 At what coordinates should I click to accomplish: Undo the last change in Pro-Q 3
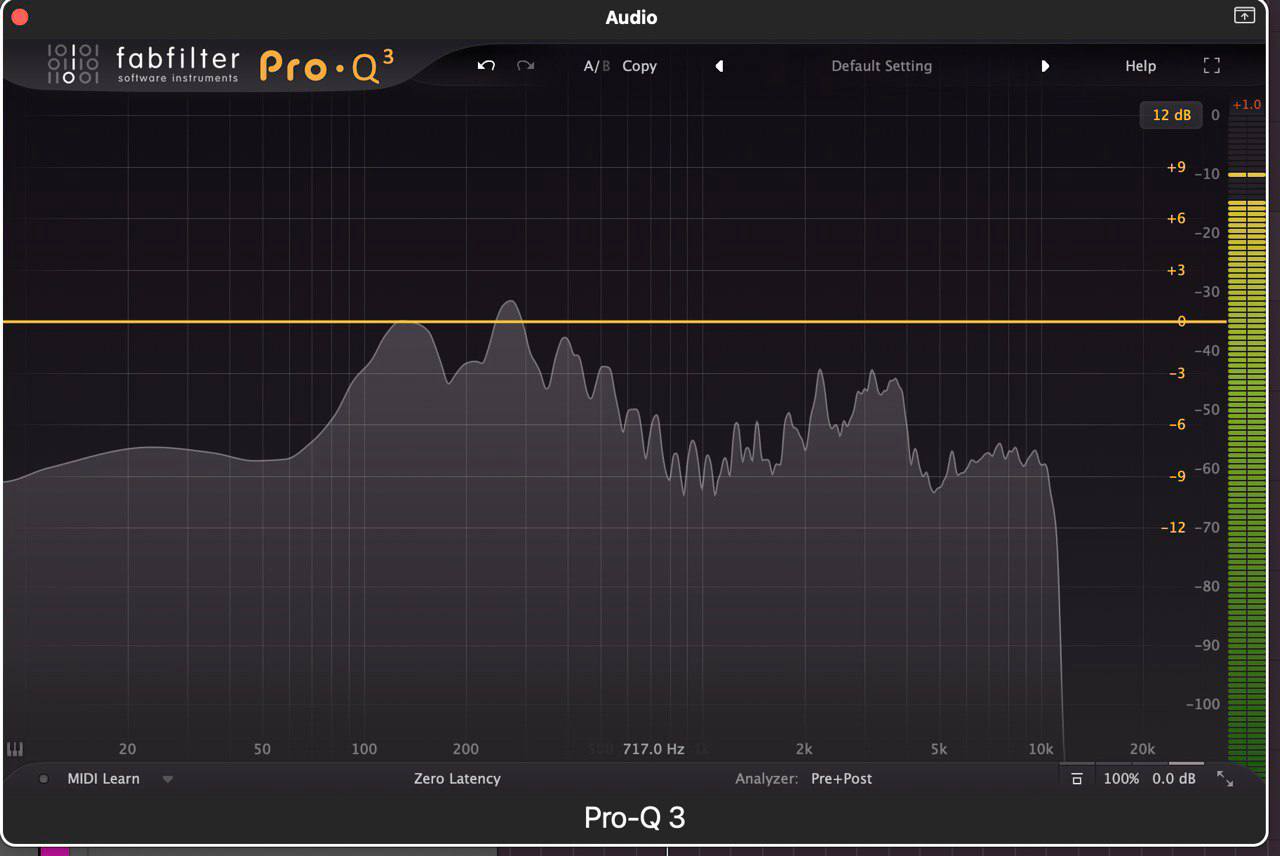[486, 66]
